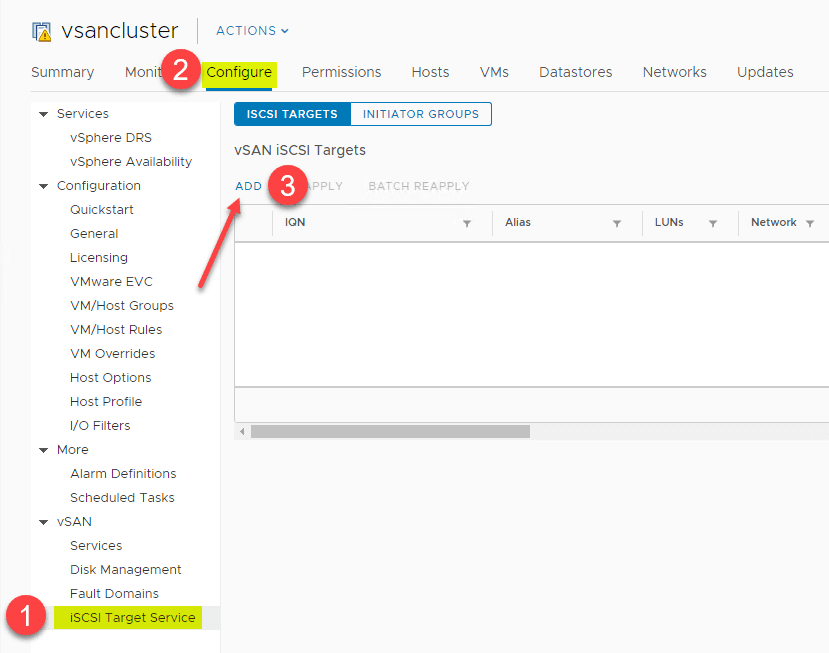Collapse the Configuration section
This screenshot has height=653, width=829.
tap(42, 185)
